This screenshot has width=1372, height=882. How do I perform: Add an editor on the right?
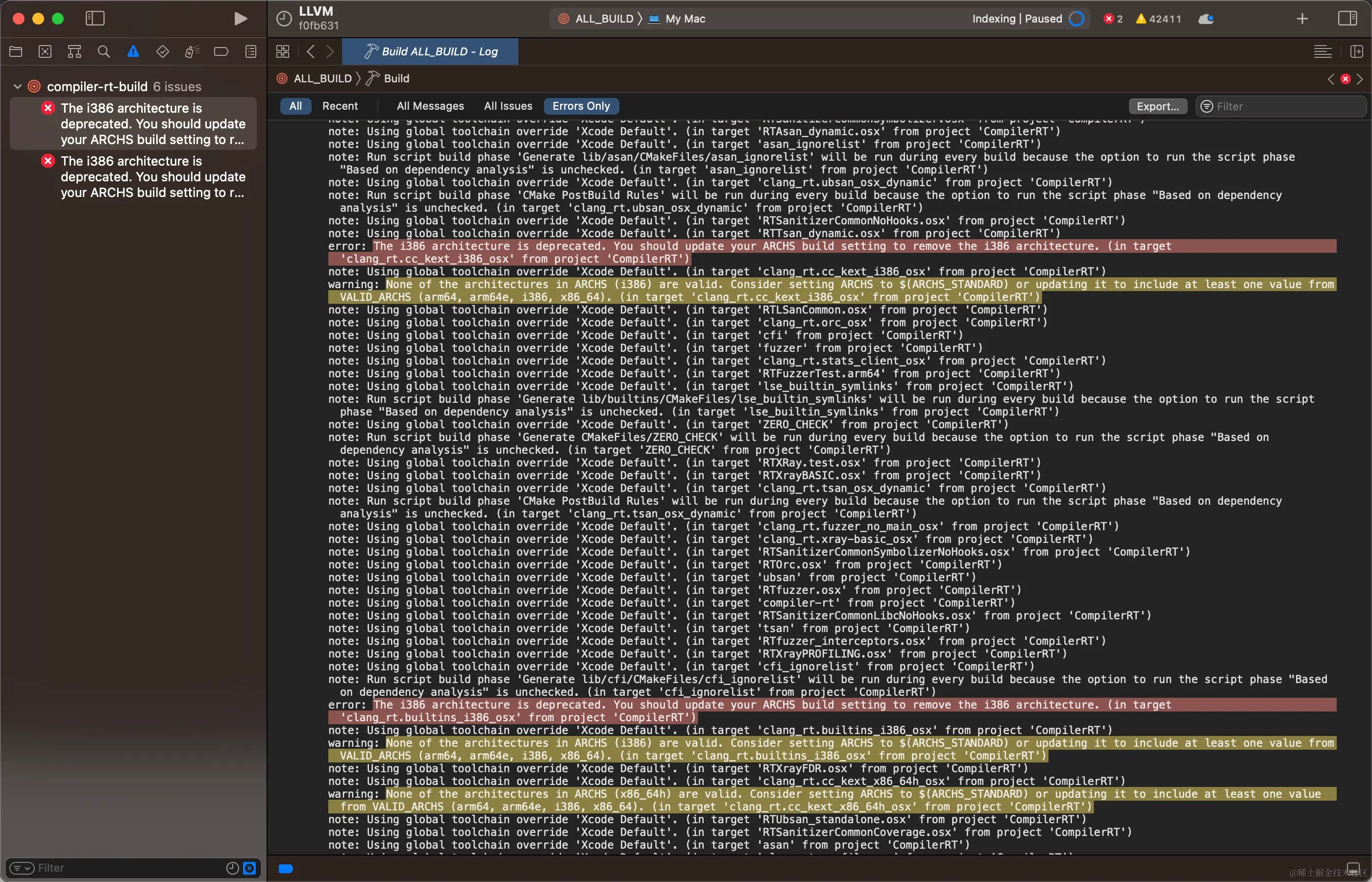click(1356, 51)
